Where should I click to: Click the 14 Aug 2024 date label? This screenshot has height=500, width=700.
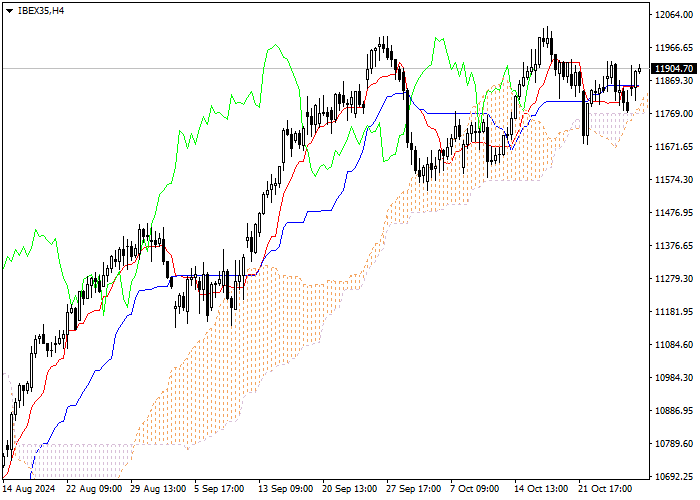click(x=29, y=489)
